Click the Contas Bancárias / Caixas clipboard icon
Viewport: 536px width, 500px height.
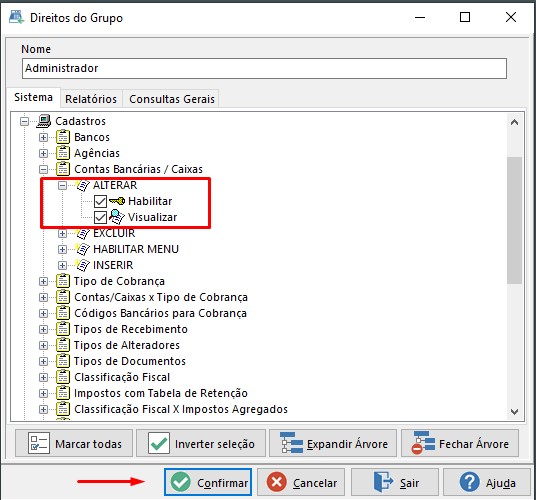tap(63, 169)
